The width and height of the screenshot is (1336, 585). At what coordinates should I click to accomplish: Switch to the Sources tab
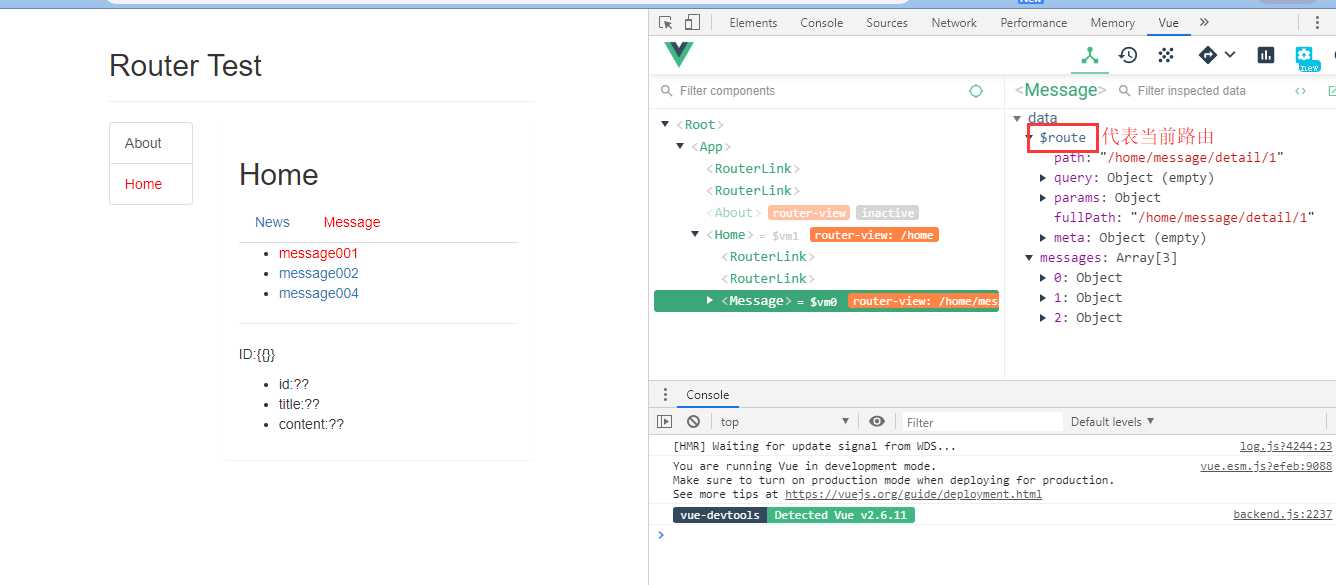coord(887,22)
